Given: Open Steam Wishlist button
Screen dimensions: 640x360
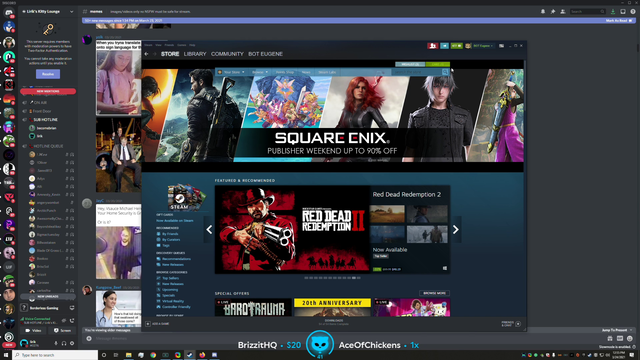Looking at the screenshot, I should [410, 64].
